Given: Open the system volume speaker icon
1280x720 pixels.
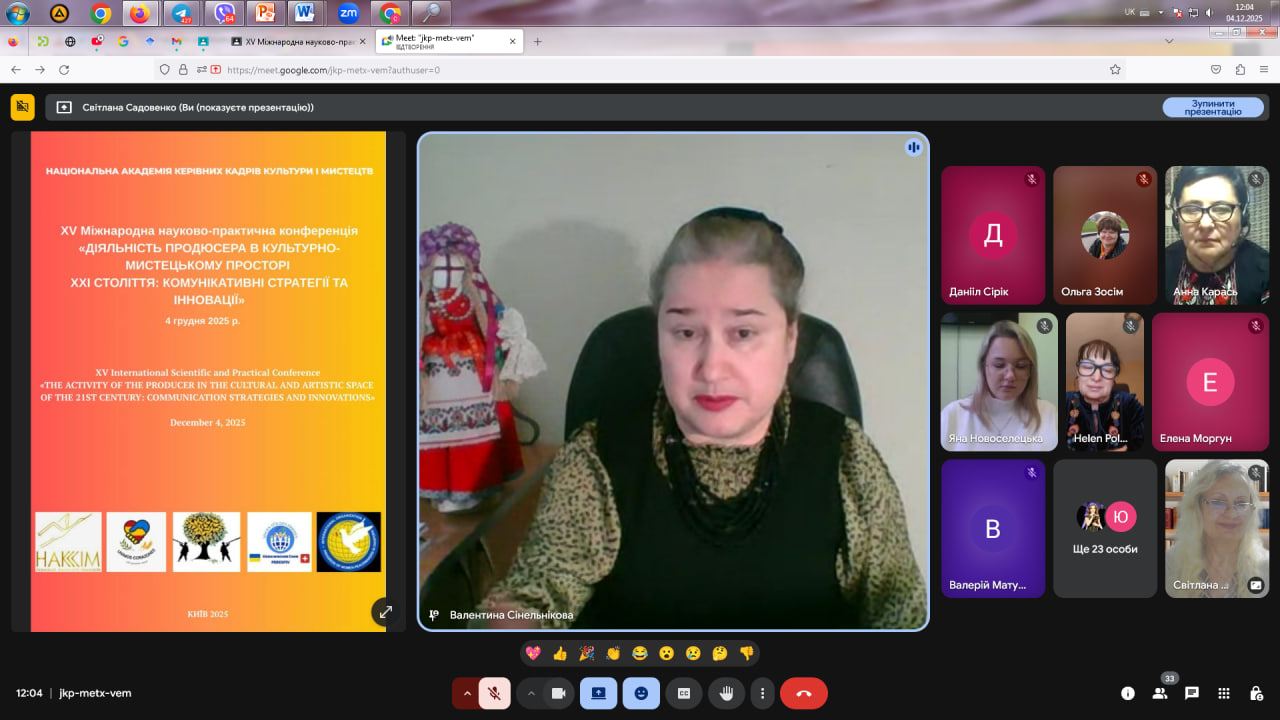Looking at the screenshot, I should point(1210,11).
